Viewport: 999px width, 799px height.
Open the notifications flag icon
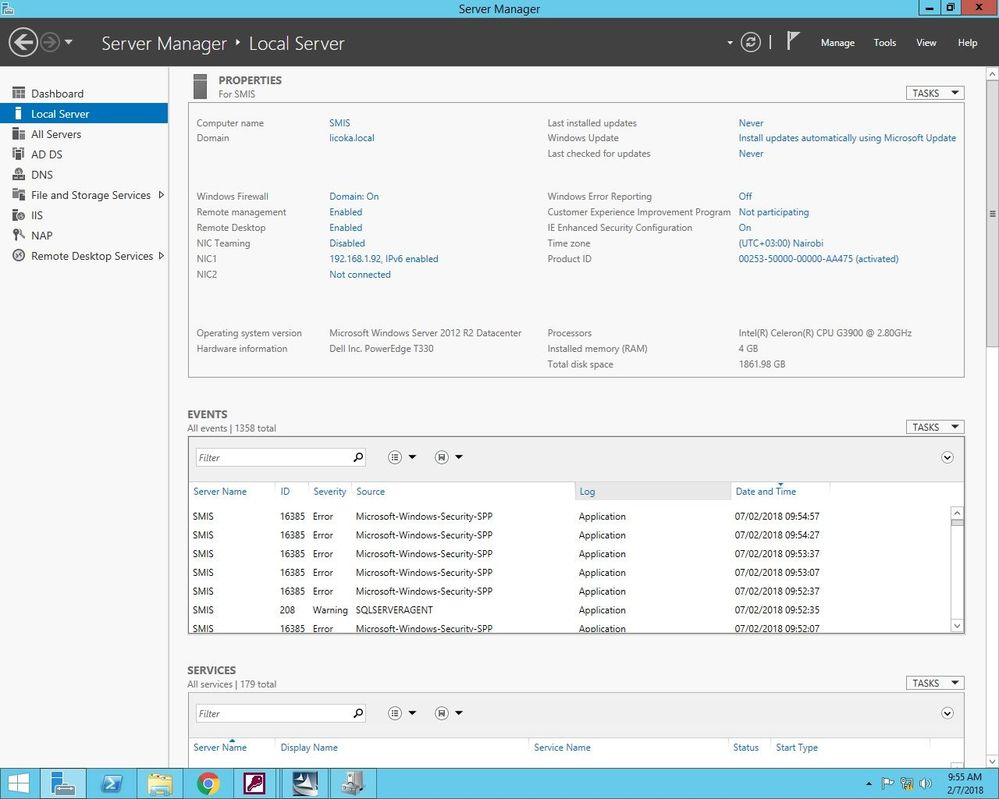[792, 41]
